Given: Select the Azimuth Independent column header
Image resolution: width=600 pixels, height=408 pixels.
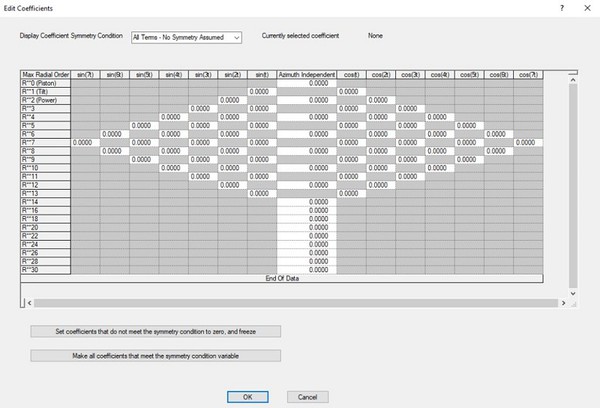Looking at the screenshot, I should coord(307,75).
